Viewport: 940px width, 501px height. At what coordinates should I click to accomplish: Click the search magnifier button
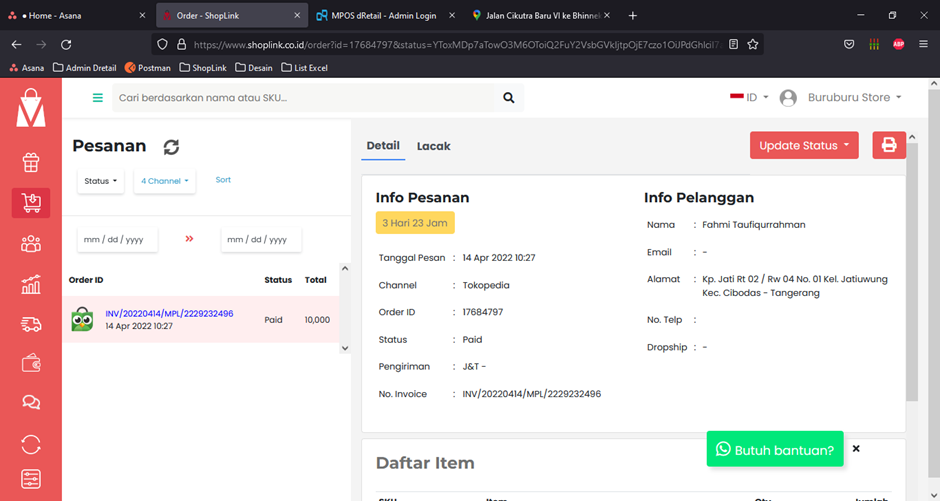pyautogui.click(x=509, y=98)
